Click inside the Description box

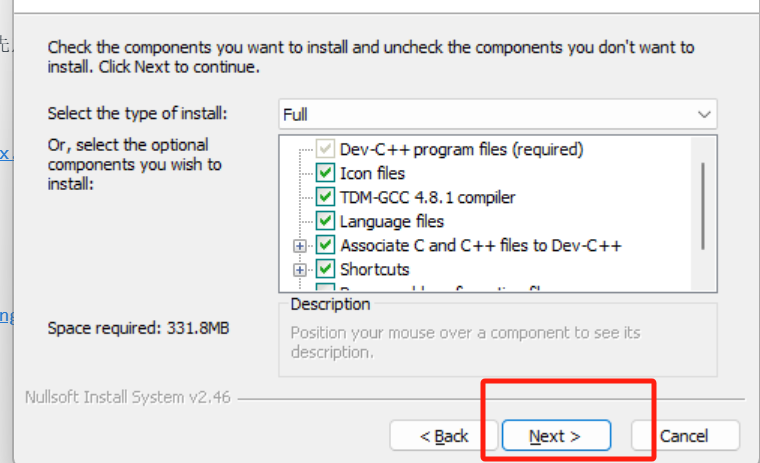[x=497, y=343]
